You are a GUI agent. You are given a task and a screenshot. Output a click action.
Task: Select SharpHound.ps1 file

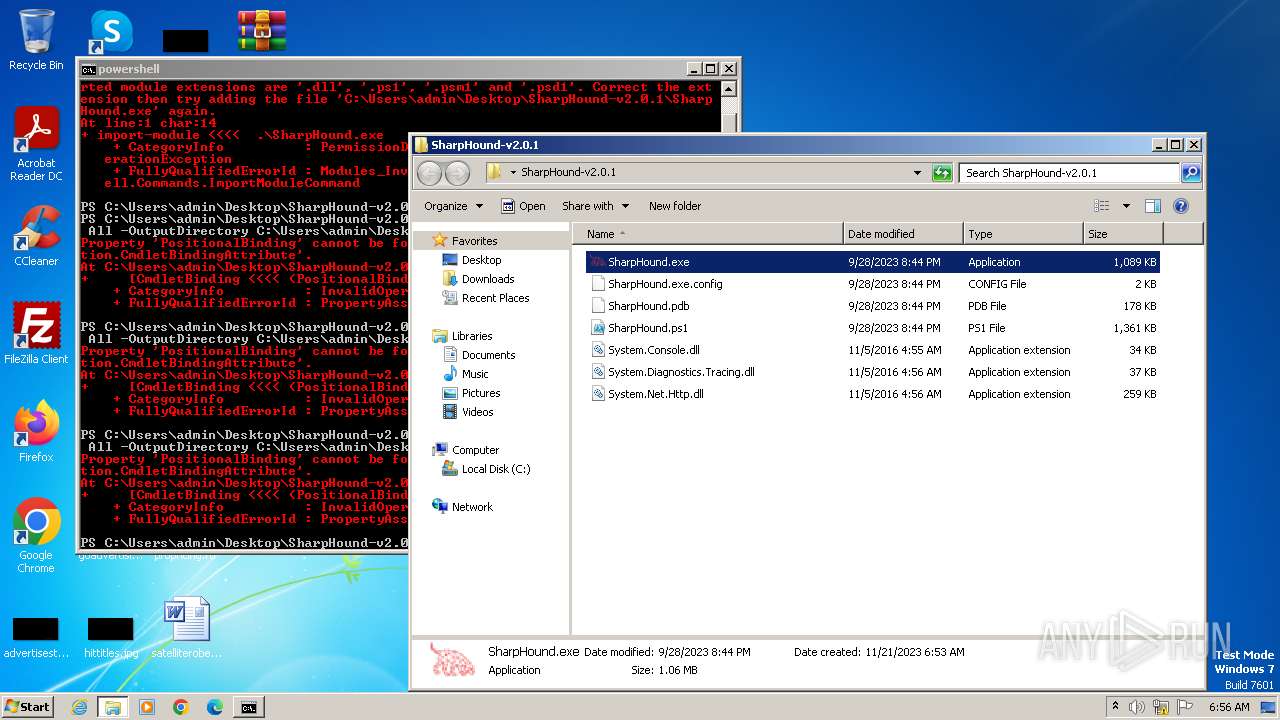[872, 328]
